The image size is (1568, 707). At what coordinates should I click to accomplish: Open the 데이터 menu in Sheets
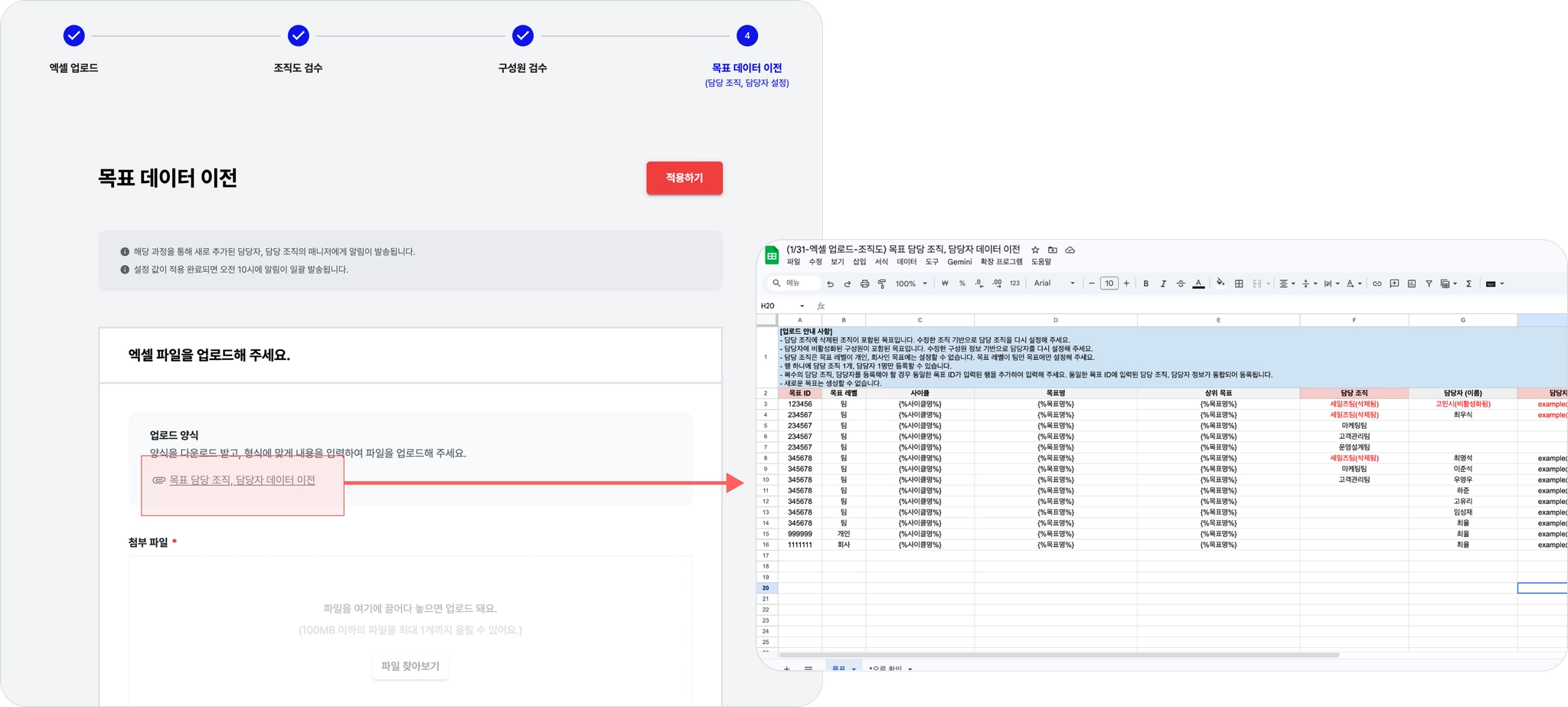(x=906, y=262)
